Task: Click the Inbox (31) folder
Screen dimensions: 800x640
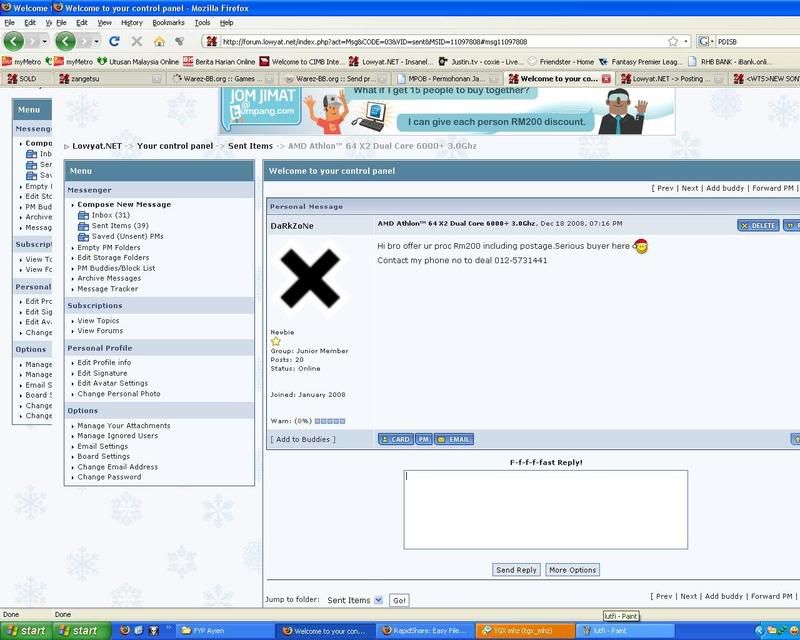Action: pos(110,215)
